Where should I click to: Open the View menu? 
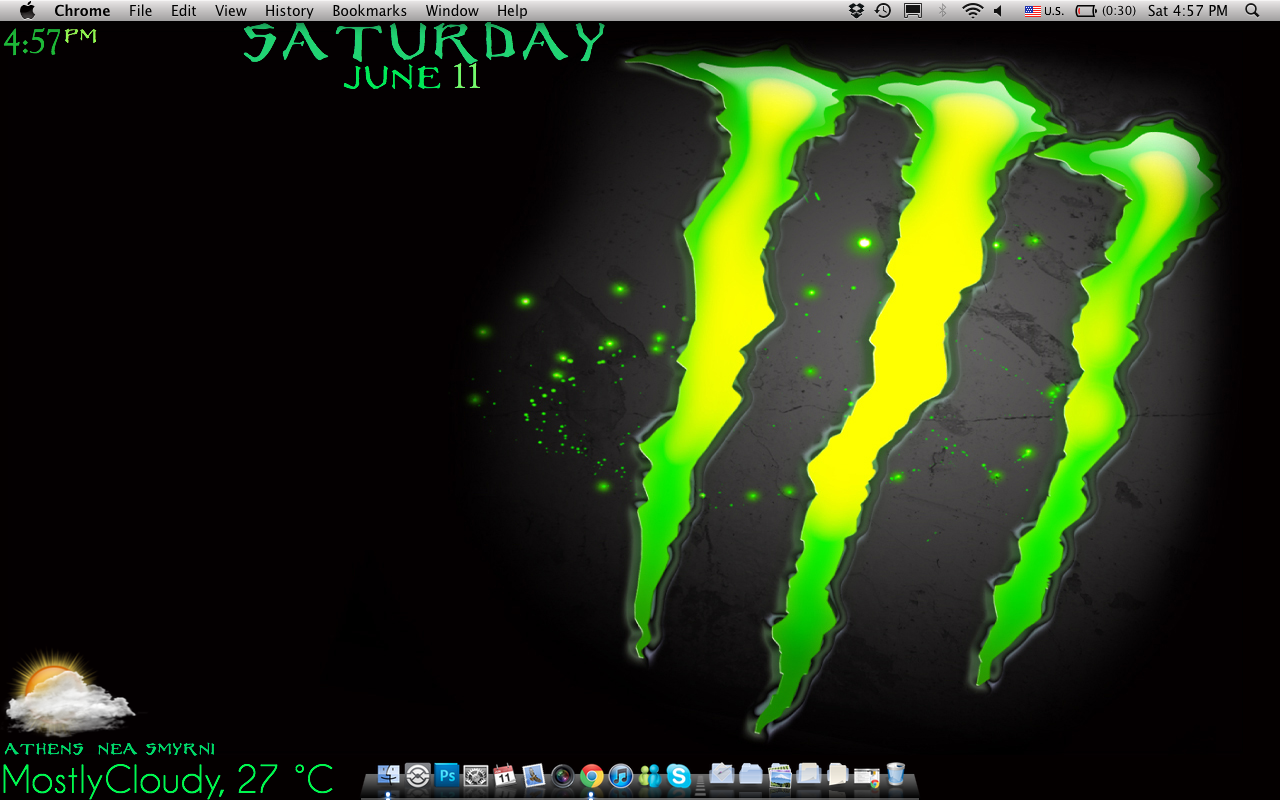[230, 10]
